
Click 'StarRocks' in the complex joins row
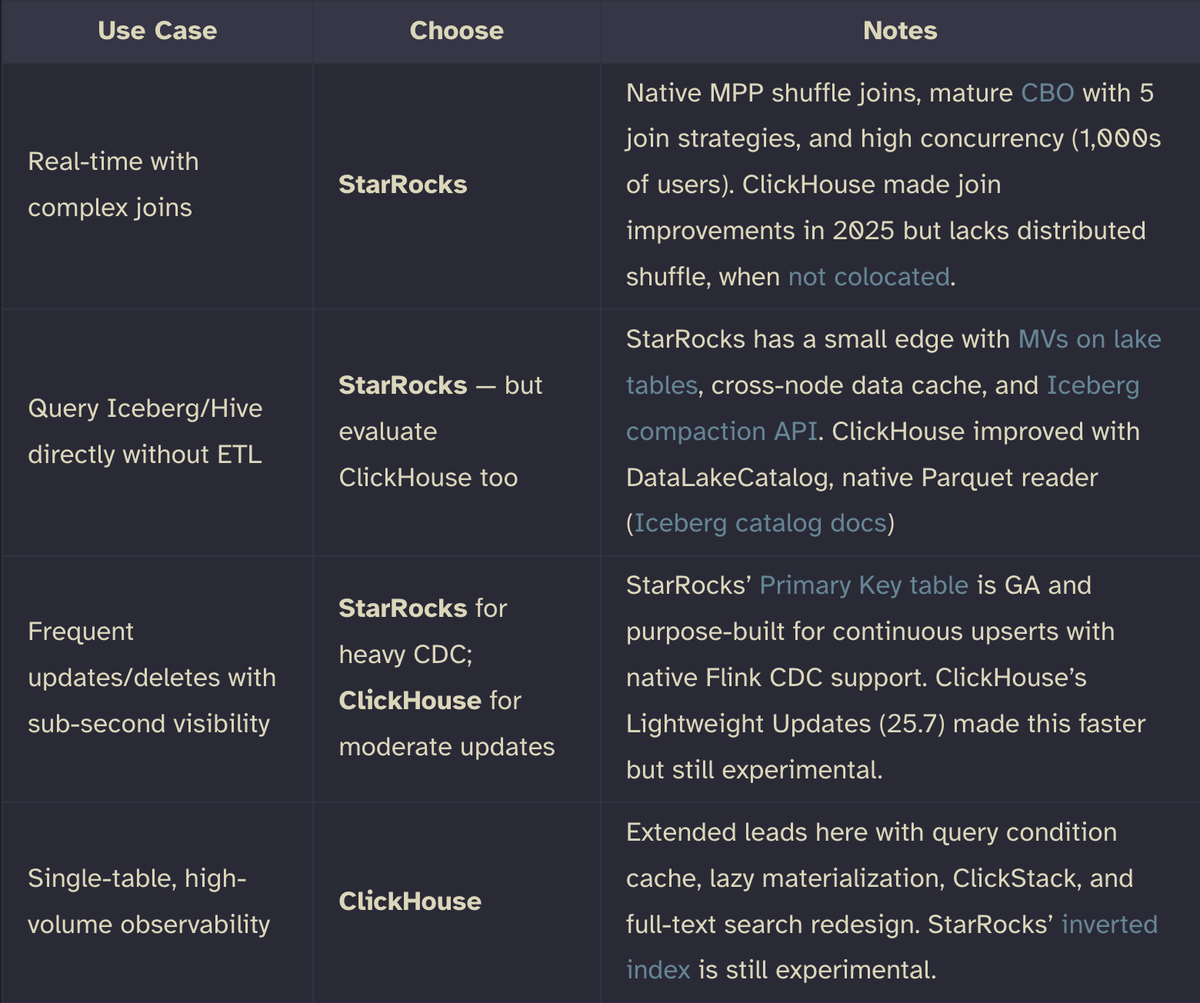pyautogui.click(x=403, y=185)
